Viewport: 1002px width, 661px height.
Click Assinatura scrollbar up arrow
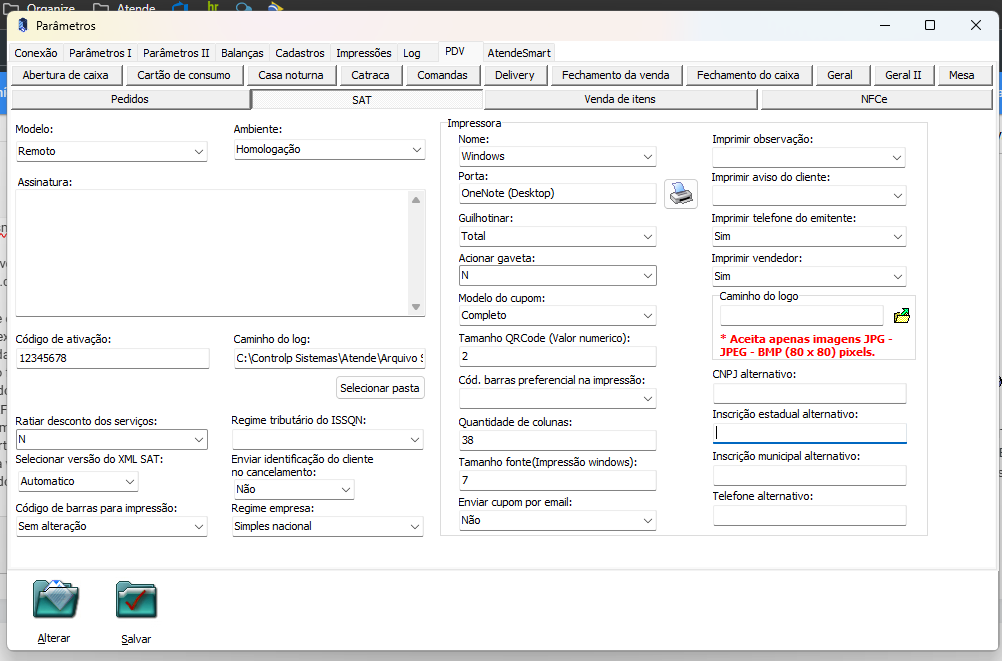click(416, 199)
